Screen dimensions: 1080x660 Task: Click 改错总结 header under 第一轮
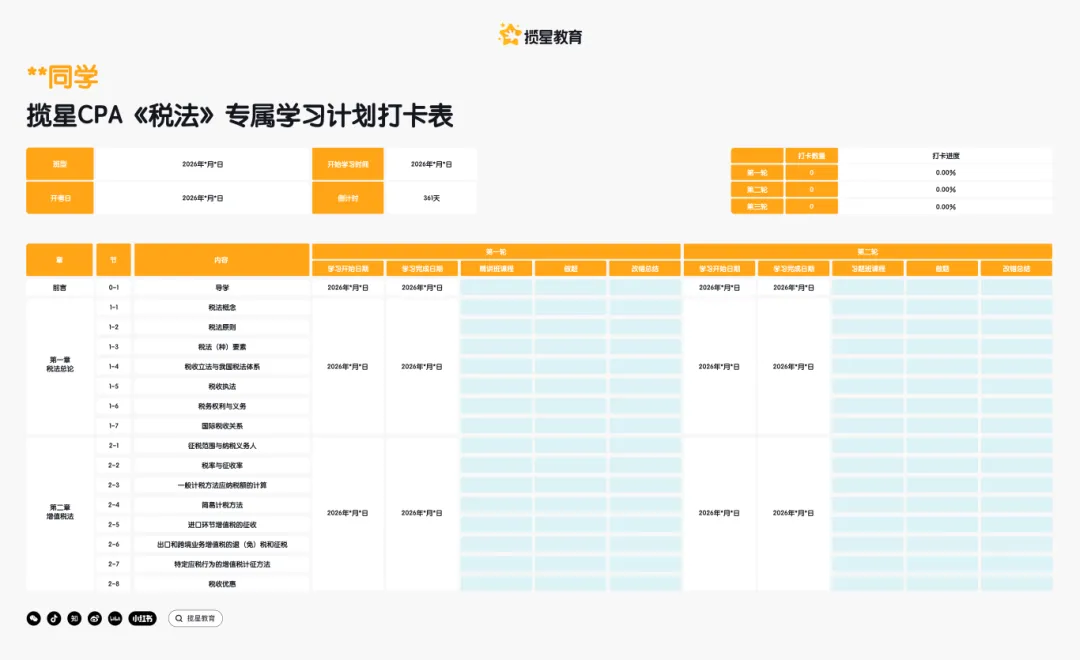[x=645, y=268]
